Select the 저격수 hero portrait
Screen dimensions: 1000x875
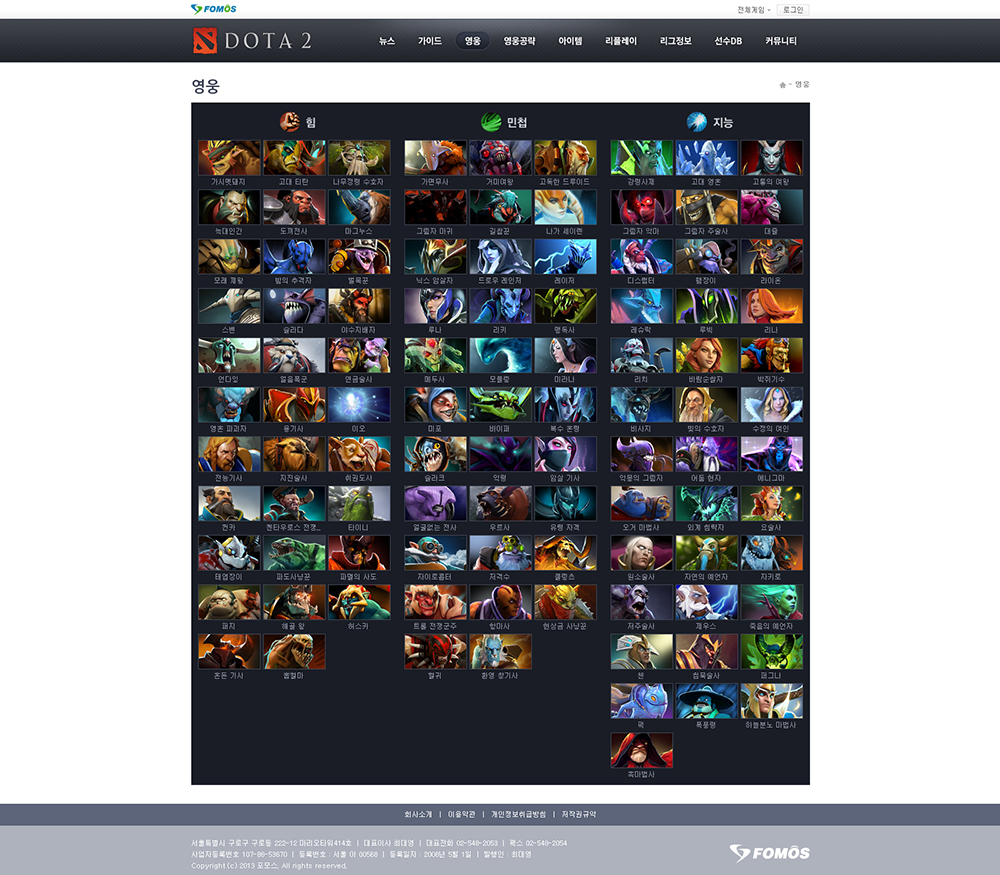pyautogui.click(x=500, y=553)
